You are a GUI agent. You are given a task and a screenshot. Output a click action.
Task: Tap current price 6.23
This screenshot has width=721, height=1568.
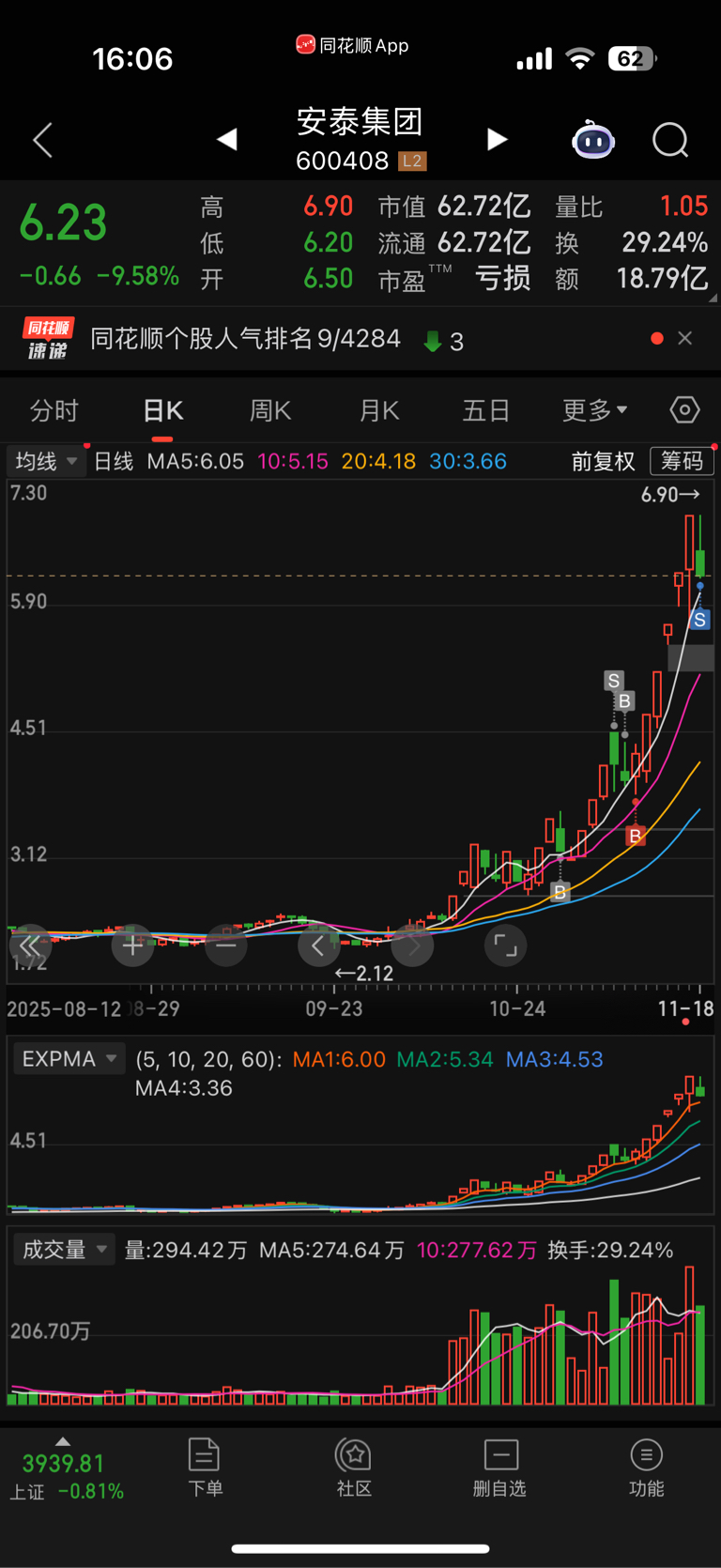[64, 223]
